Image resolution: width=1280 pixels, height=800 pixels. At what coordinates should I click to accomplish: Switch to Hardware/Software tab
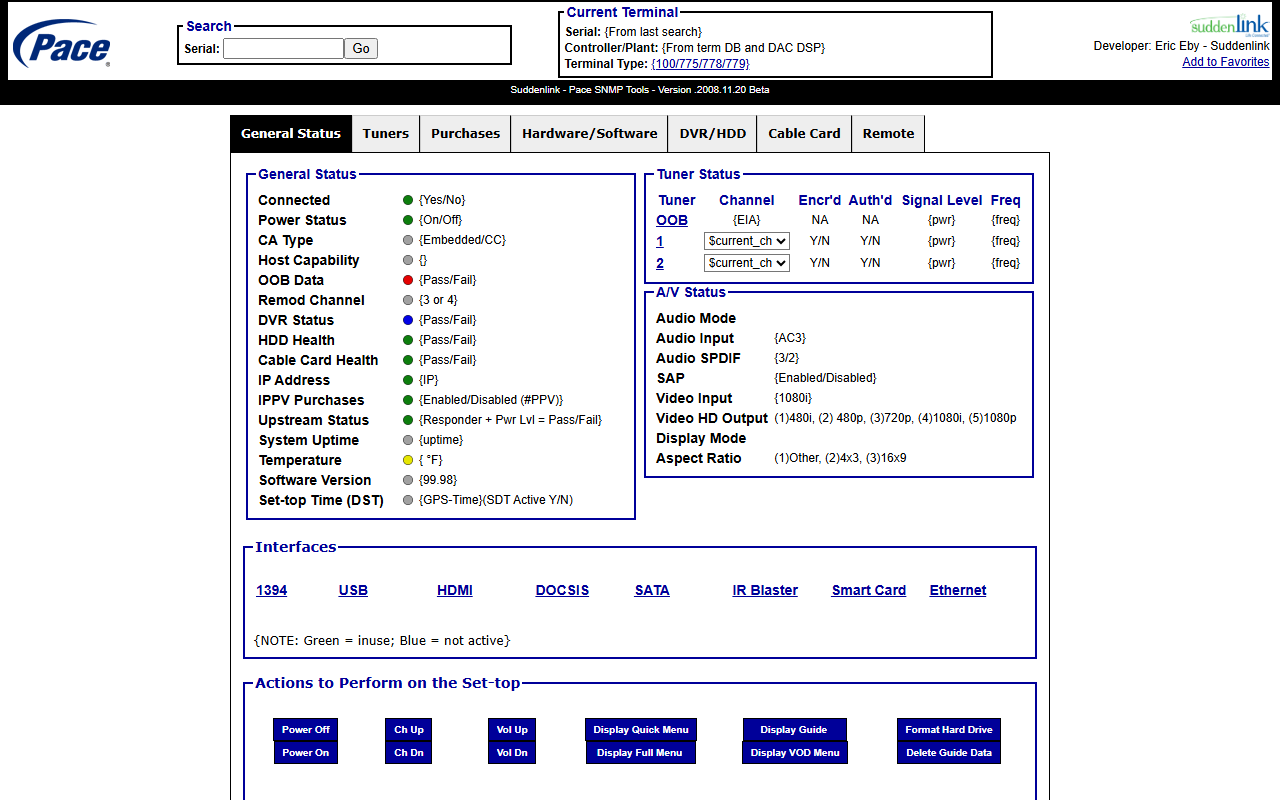[590, 134]
